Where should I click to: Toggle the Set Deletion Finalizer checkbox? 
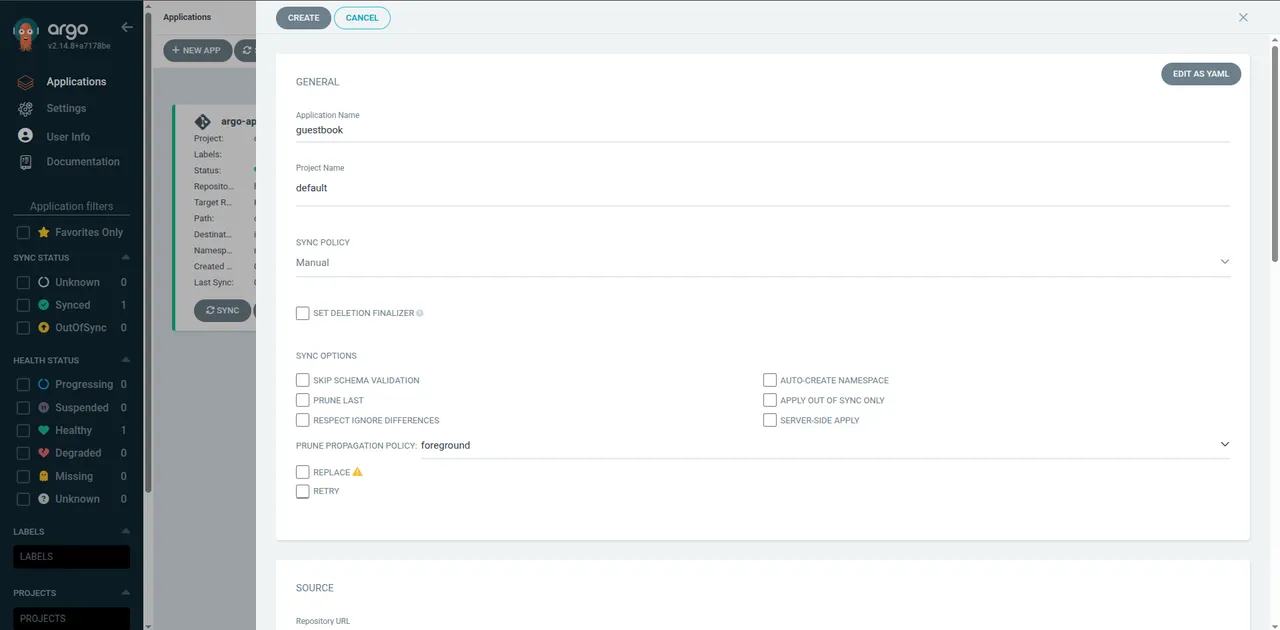[302, 313]
